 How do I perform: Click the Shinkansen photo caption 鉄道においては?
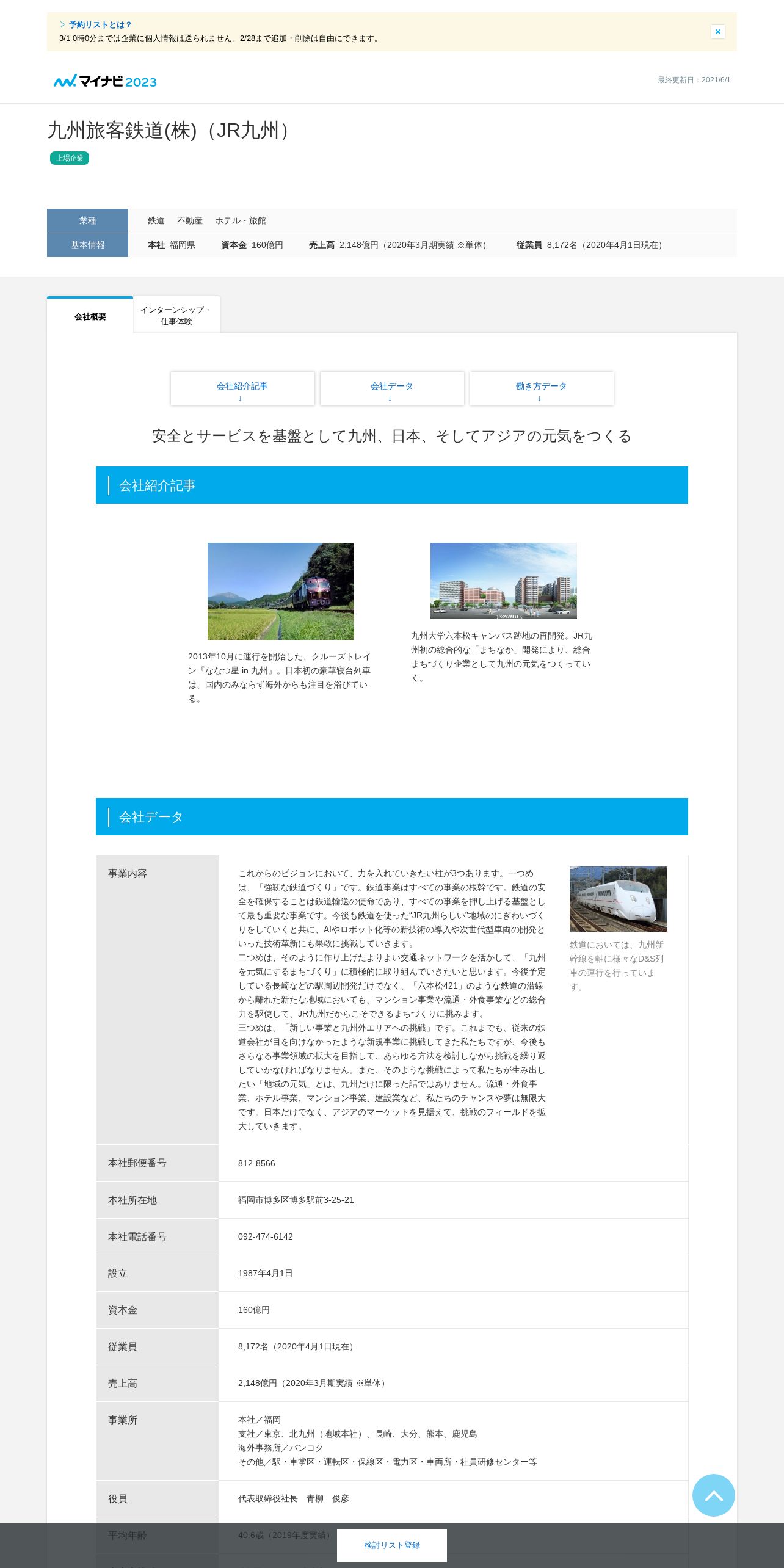click(x=617, y=965)
